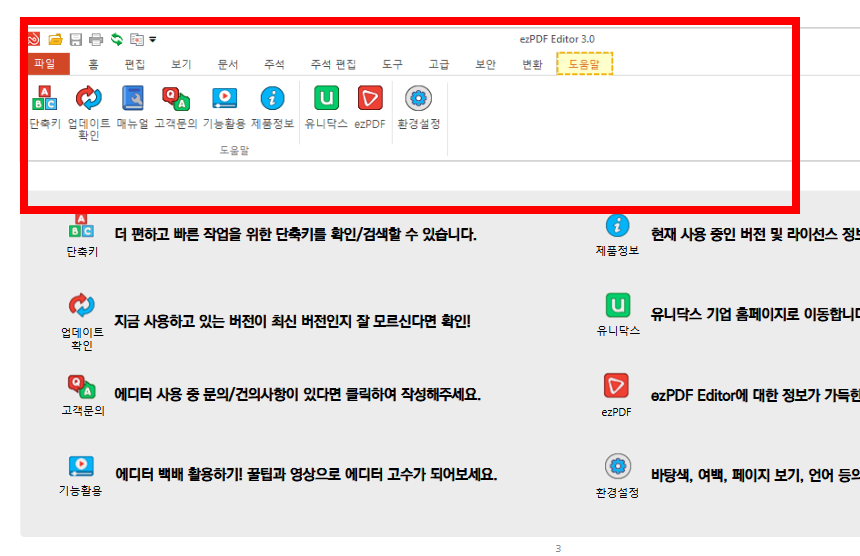This screenshot has height=556, width=860.
Task: Click the highlighted 도움말 tab
Action: [x=585, y=64]
